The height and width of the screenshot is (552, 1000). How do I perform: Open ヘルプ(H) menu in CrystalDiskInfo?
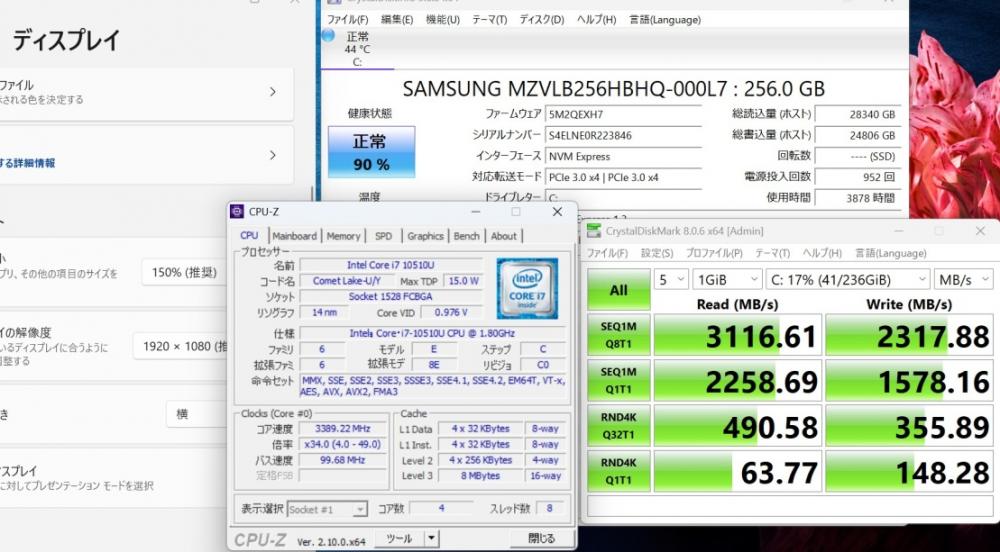click(596, 20)
